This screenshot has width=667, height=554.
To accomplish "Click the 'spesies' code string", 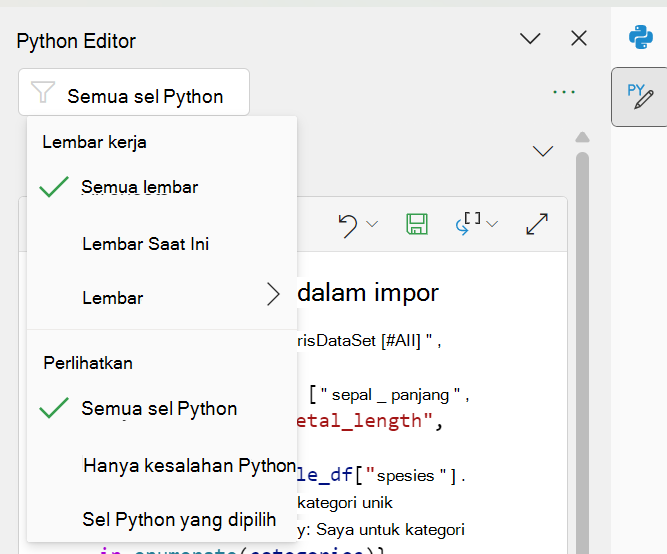I will coord(405,476).
